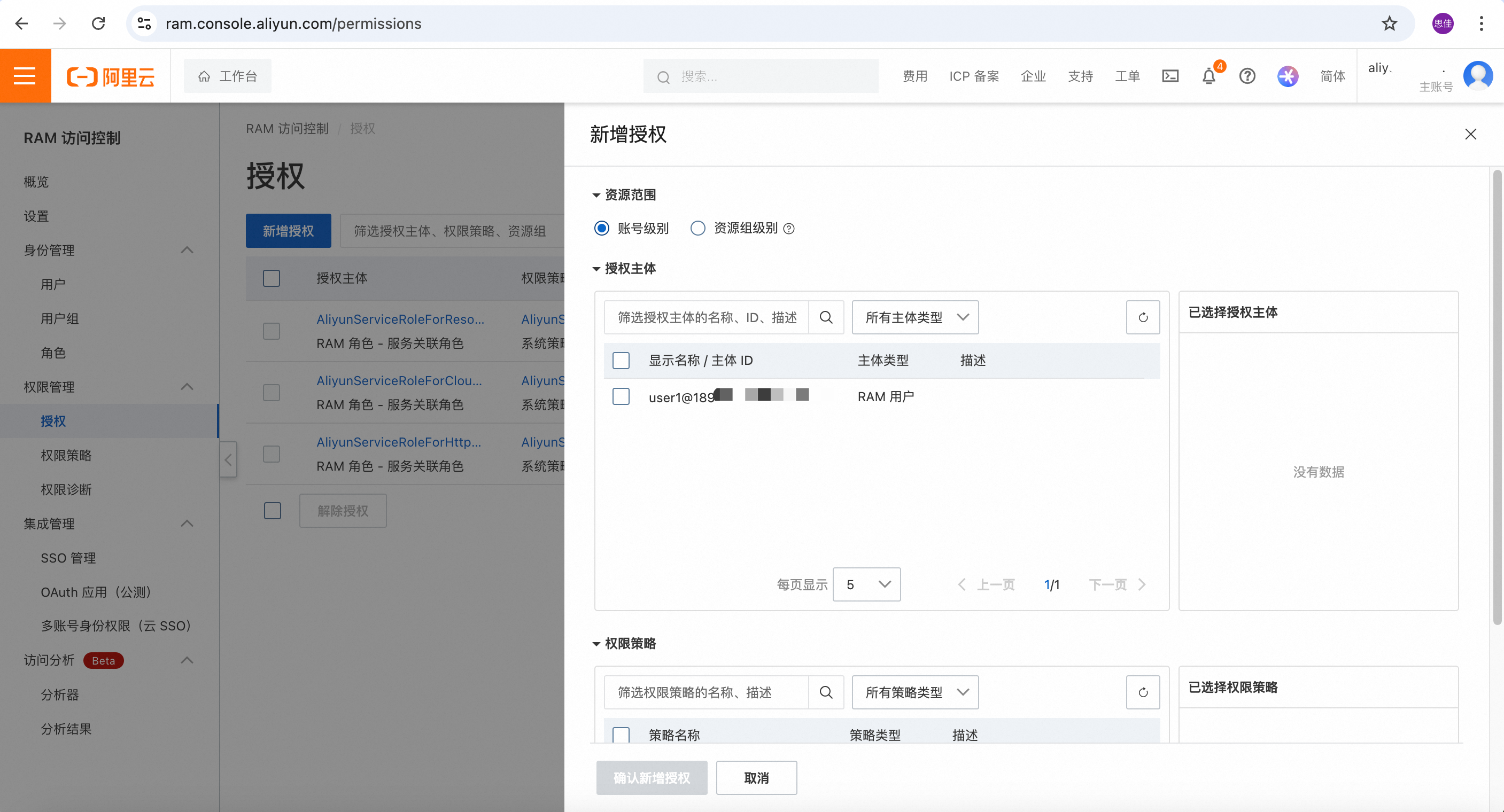1504x812 pixels.
Task: Reload the browser page
Action: pos(98,24)
